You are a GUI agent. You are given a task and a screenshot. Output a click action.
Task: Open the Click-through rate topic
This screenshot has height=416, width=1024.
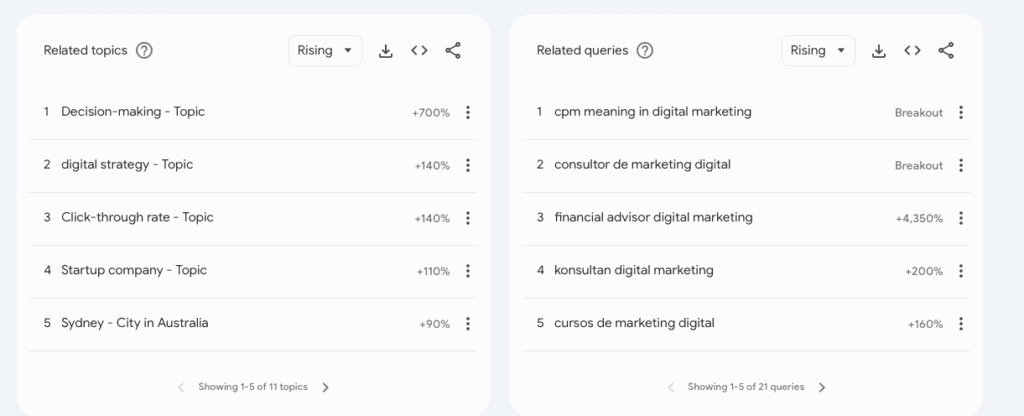pyautogui.click(x=137, y=218)
